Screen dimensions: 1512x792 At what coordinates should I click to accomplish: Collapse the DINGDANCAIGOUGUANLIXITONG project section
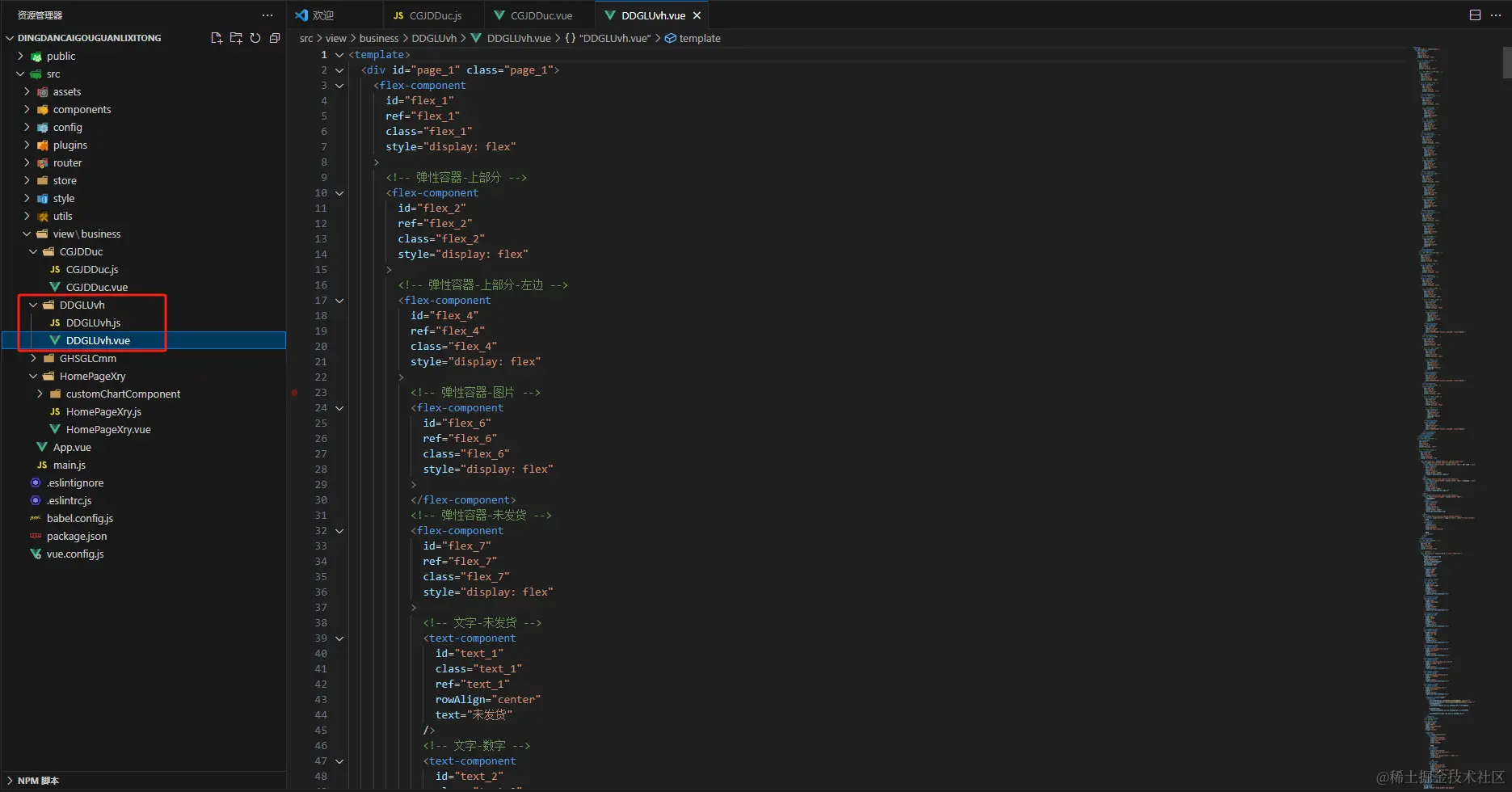(x=10, y=38)
